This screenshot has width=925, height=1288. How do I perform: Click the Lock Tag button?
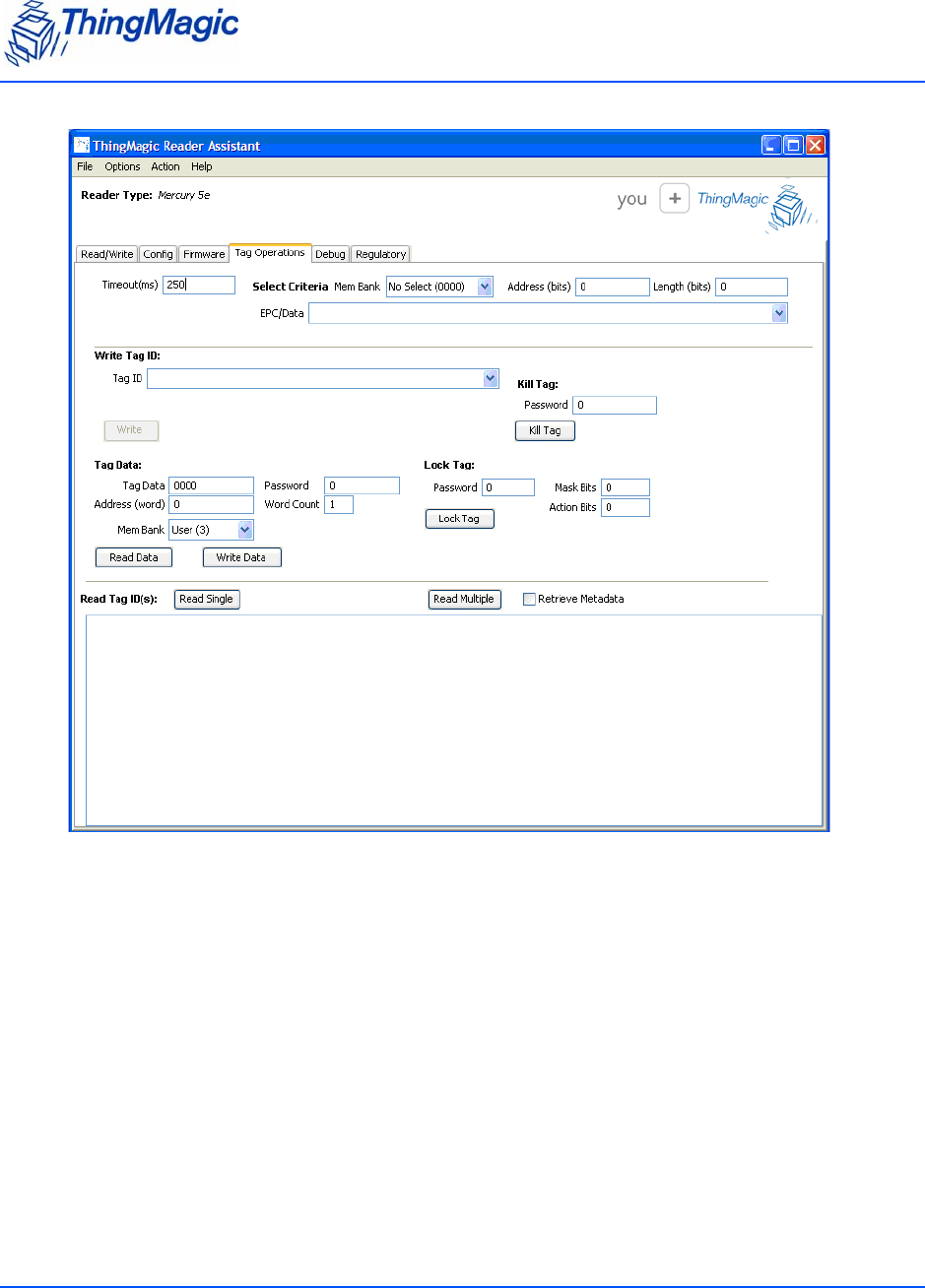pyautogui.click(x=460, y=519)
